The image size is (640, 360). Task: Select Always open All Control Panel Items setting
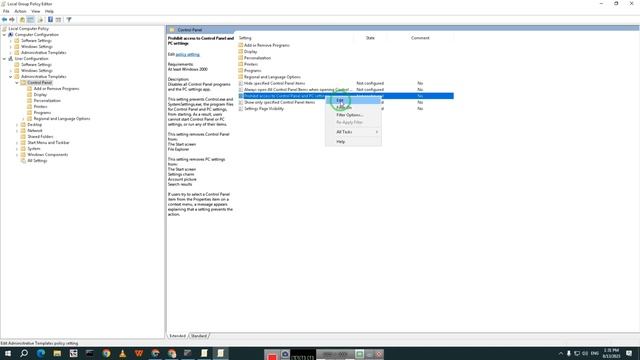(x=298, y=89)
